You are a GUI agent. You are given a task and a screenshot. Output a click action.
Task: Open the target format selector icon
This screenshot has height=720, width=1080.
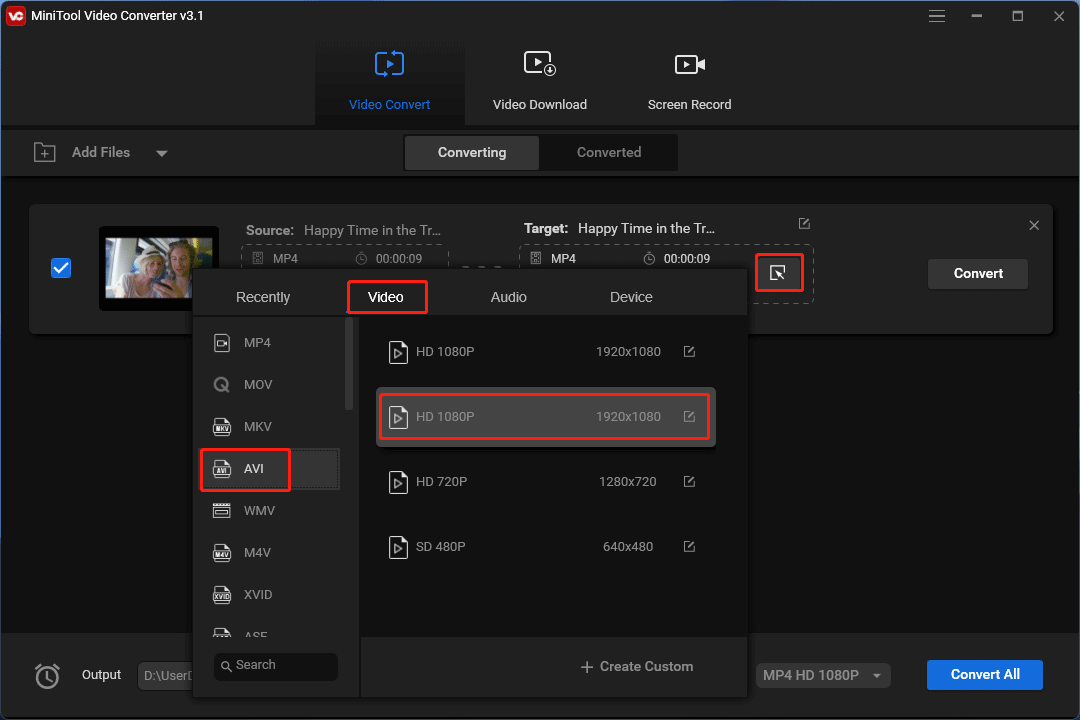(778, 274)
